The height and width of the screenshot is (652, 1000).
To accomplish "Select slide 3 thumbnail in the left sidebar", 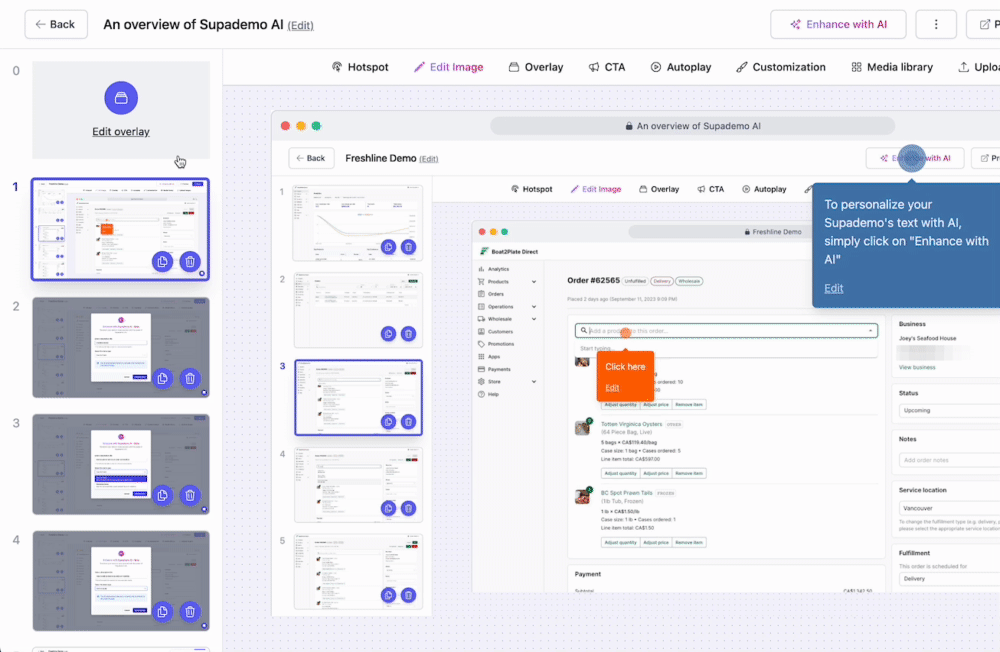I will pyautogui.click(x=121, y=464).
